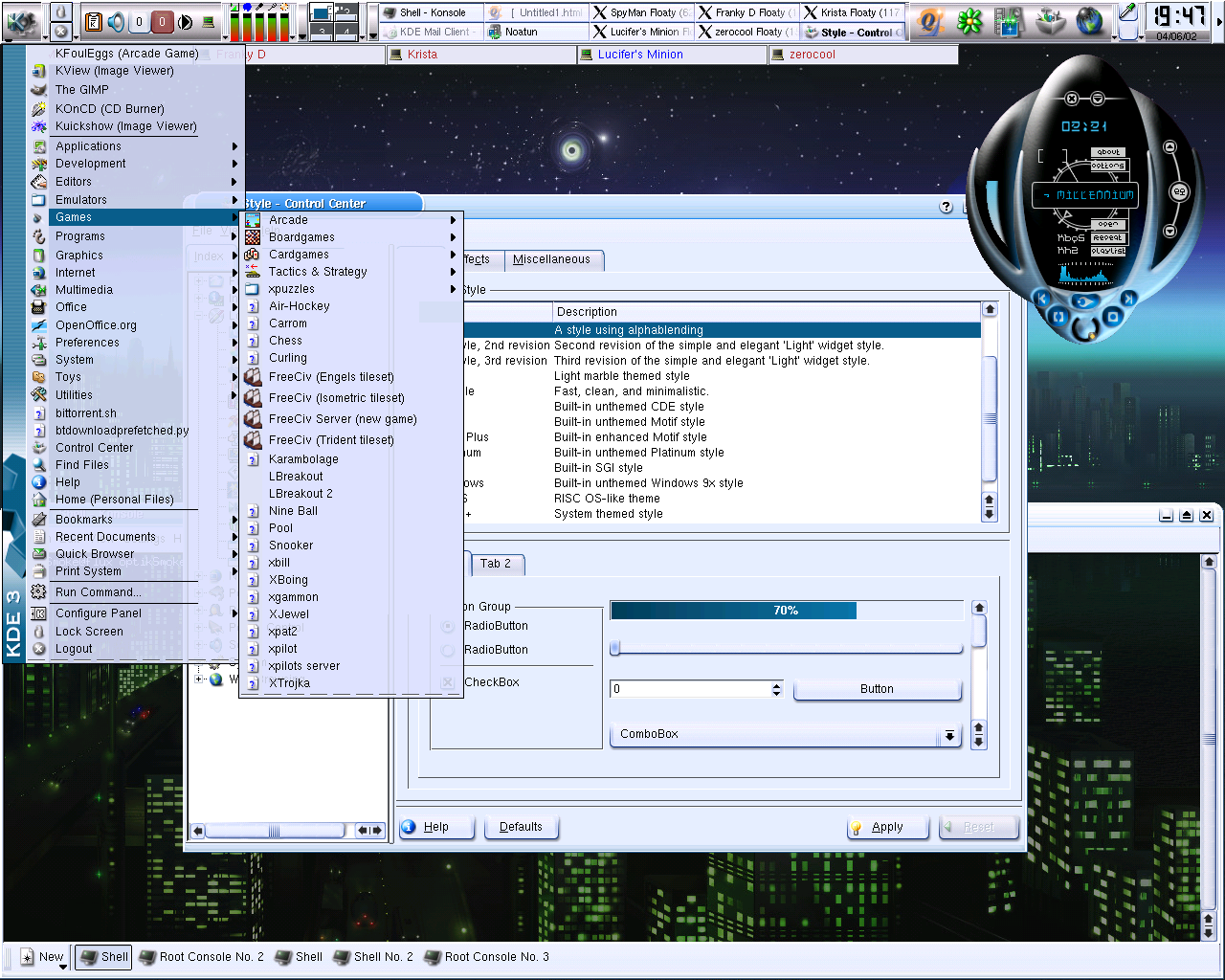This screenshot has height=980, width=1225.
Task: Click the spin box up/down stepper
Action: [776, 689]
